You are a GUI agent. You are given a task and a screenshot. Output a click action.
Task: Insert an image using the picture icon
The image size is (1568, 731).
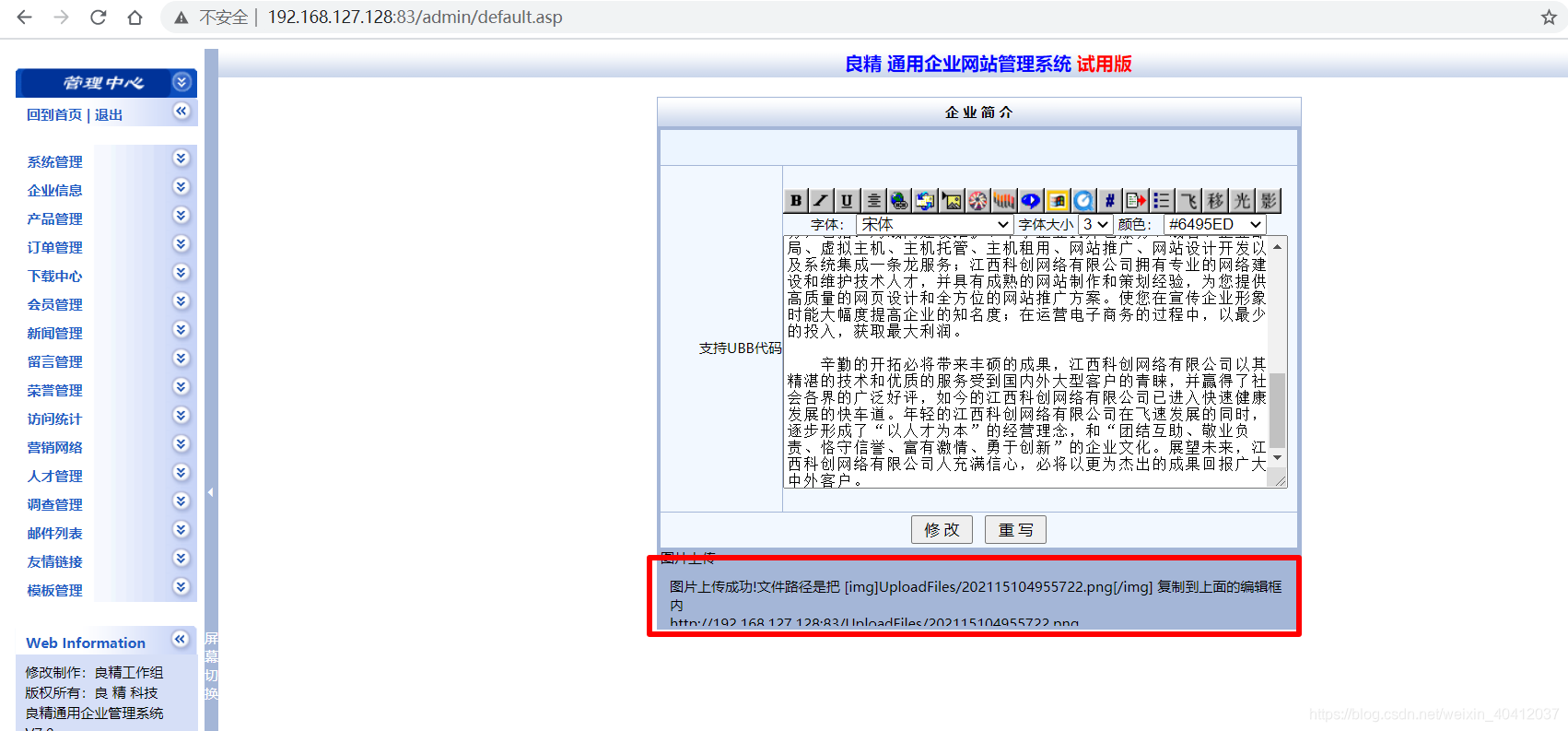(953, 201)
